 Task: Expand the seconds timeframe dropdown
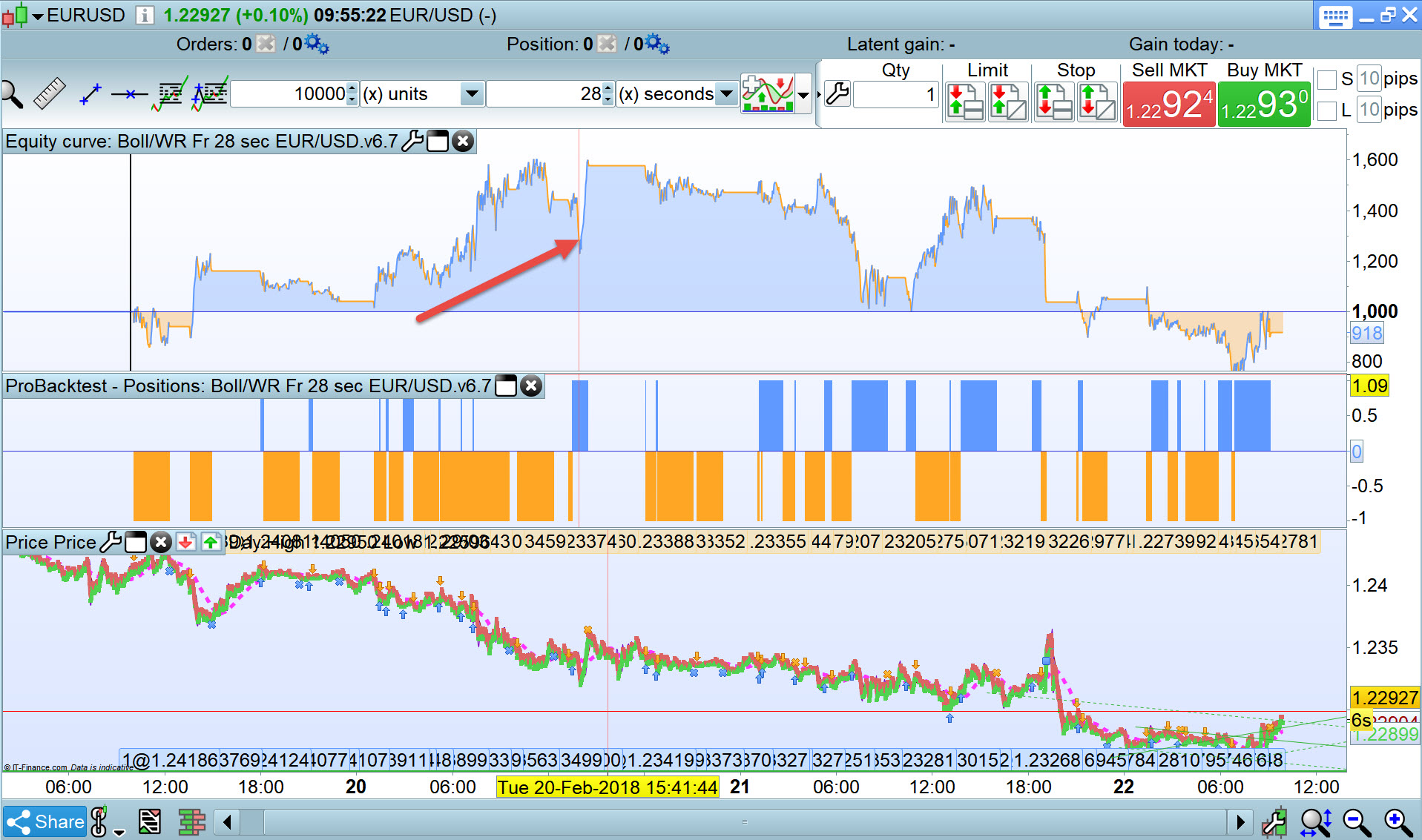coord(727,94)
